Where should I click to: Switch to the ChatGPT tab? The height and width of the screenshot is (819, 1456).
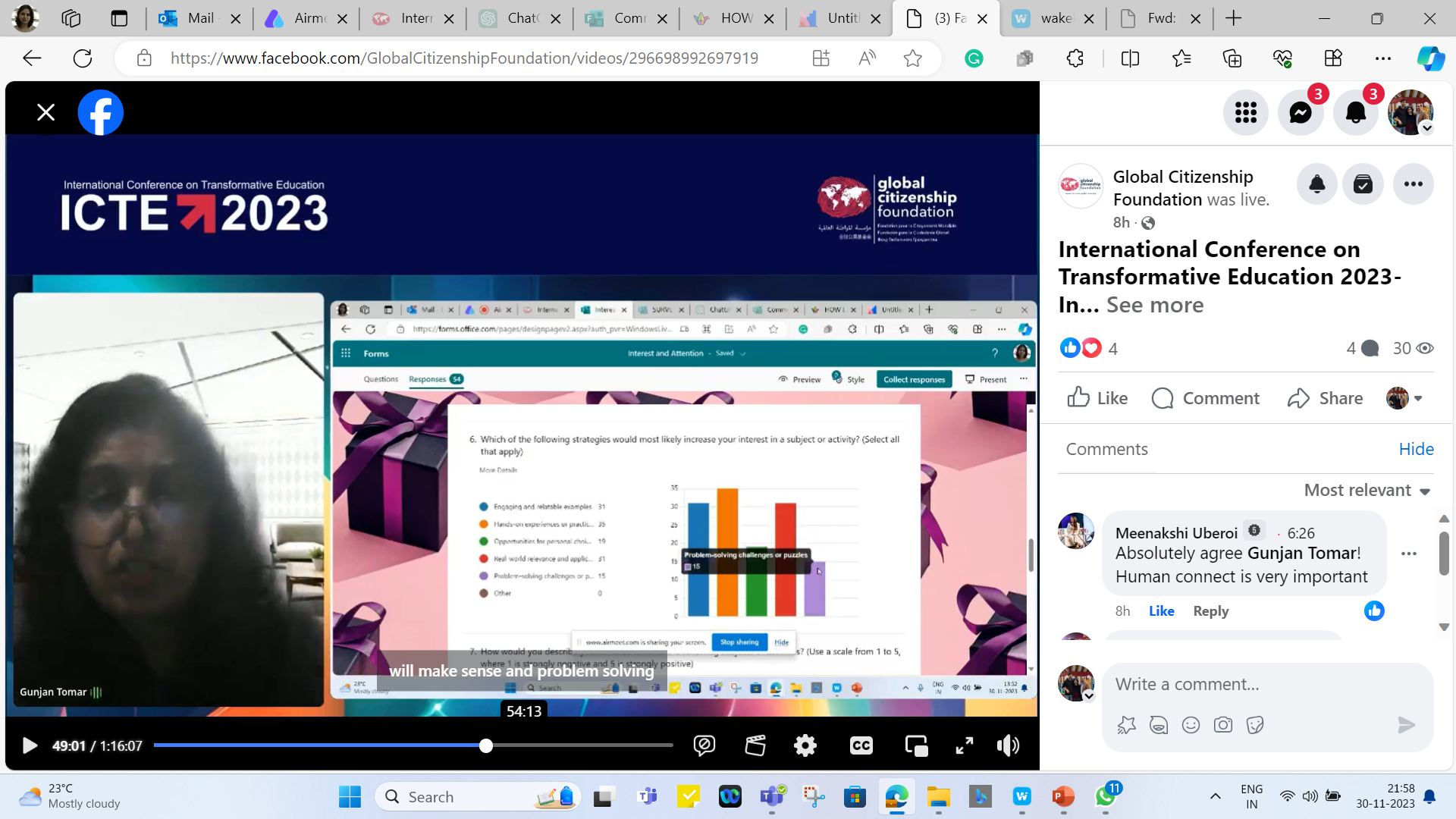point(520,18)
